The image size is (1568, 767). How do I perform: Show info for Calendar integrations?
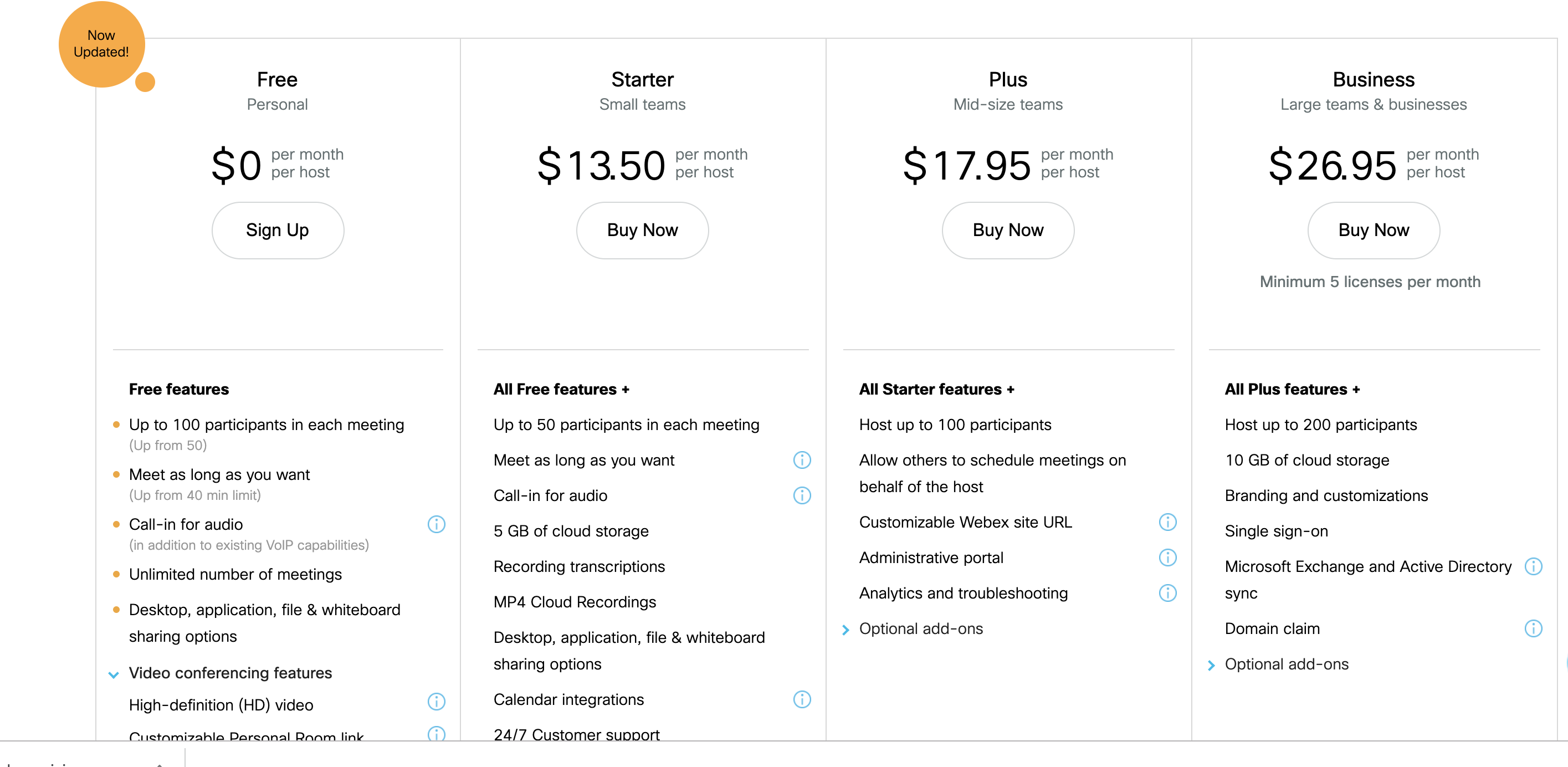coord(802,699)
